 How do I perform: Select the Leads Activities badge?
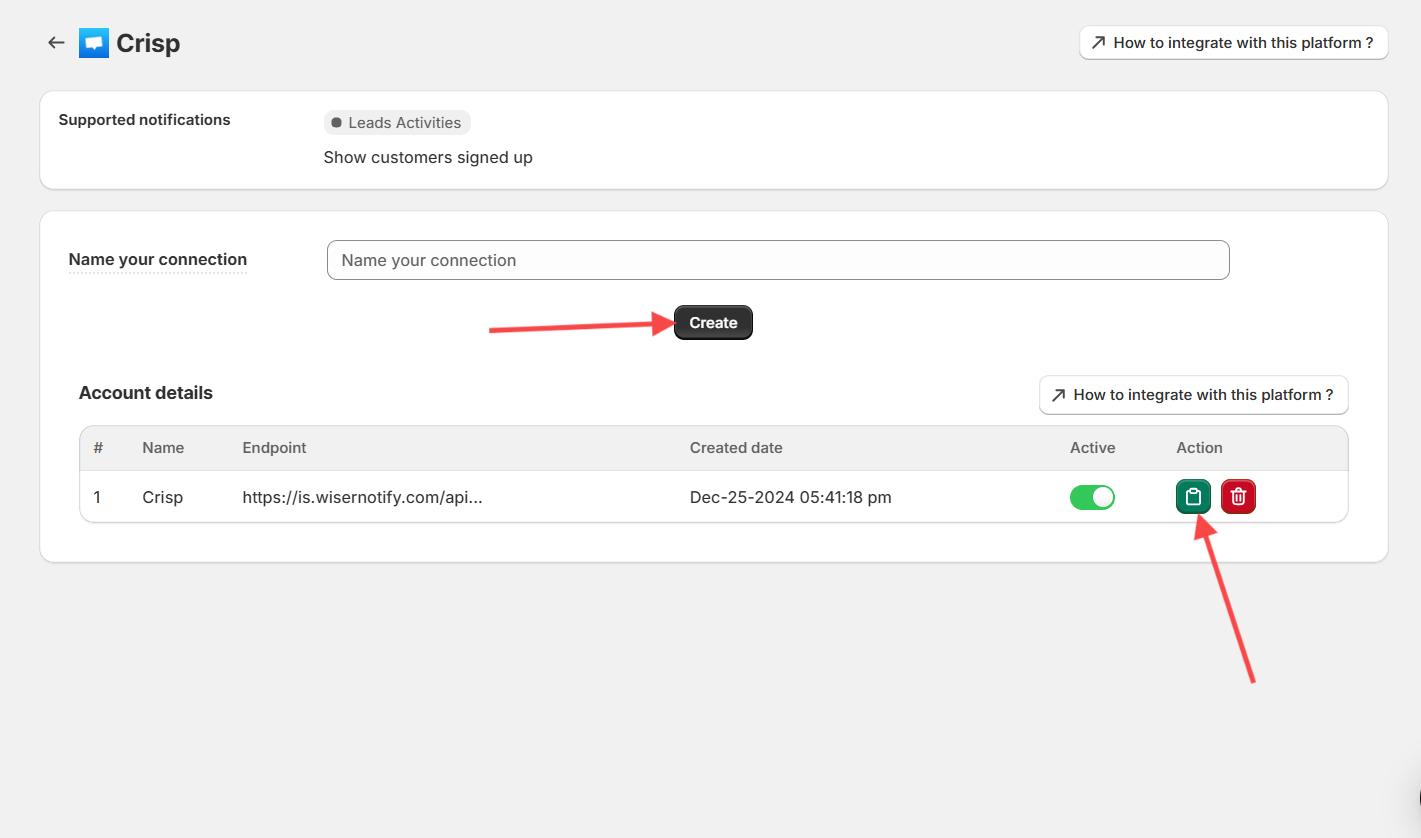pyautogui.click(x=397, y=123)
